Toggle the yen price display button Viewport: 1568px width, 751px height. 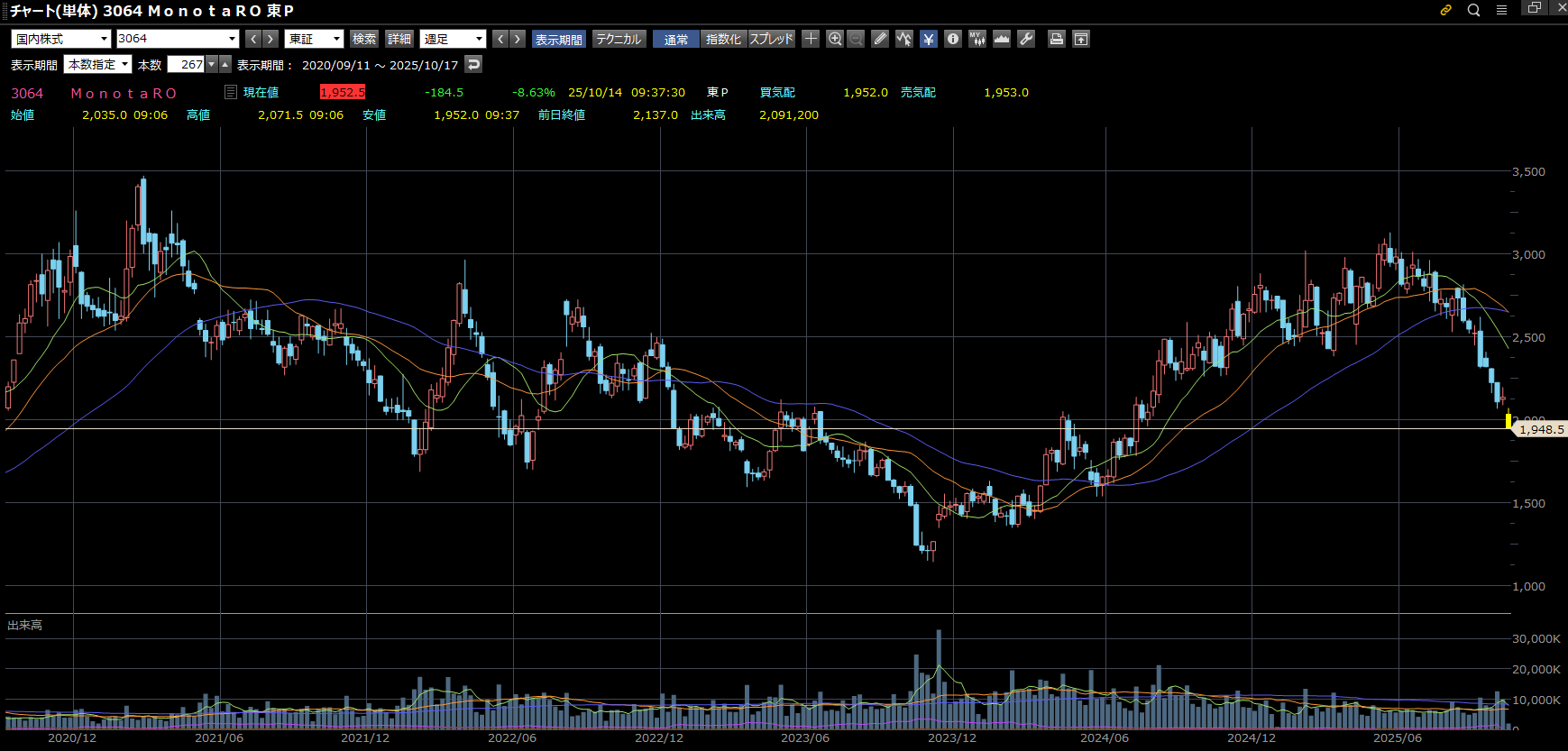(x=929, y=39)
